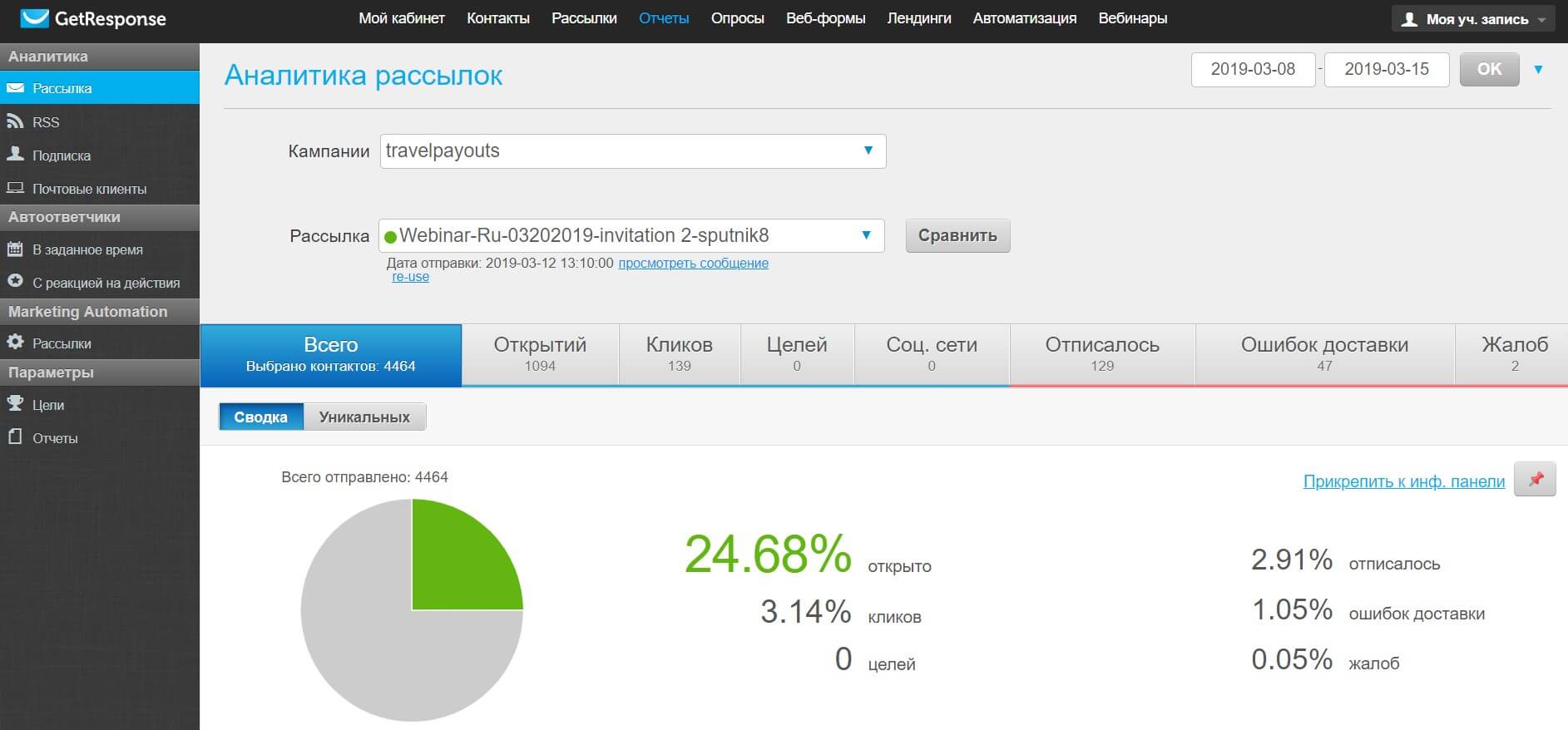The width and height of the screenshot is (1568, 730).
Task: Select the RSS feed icon in sidebar
Action: [15, 121]
